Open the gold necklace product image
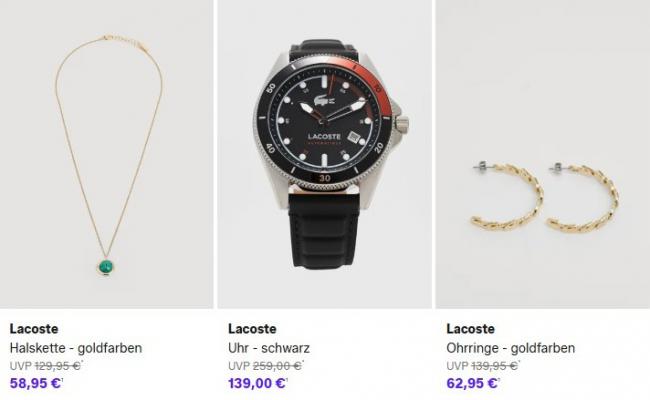 click(x=107, y=154)
